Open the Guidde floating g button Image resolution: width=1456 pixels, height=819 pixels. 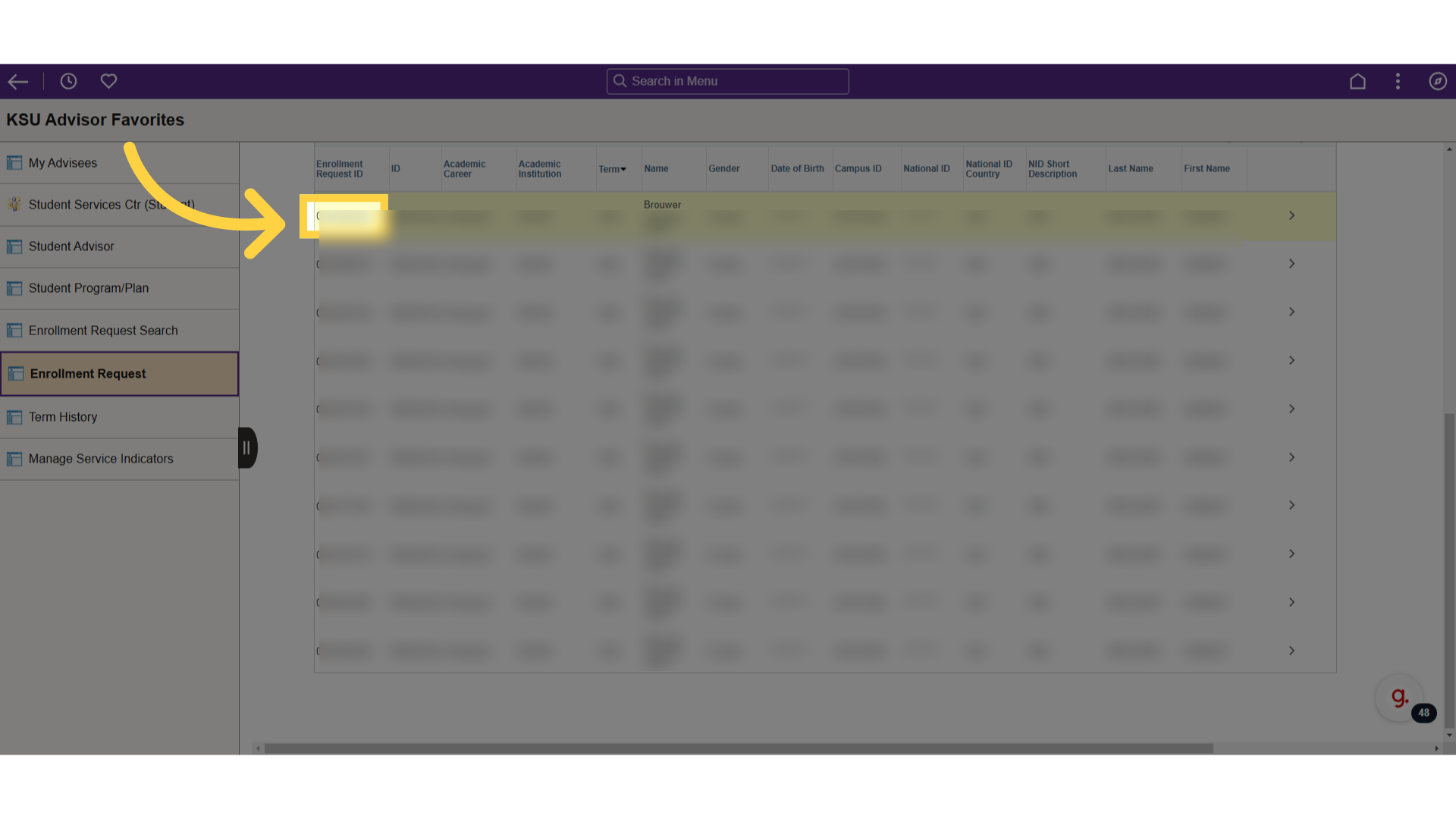[x=1399, y=698]
